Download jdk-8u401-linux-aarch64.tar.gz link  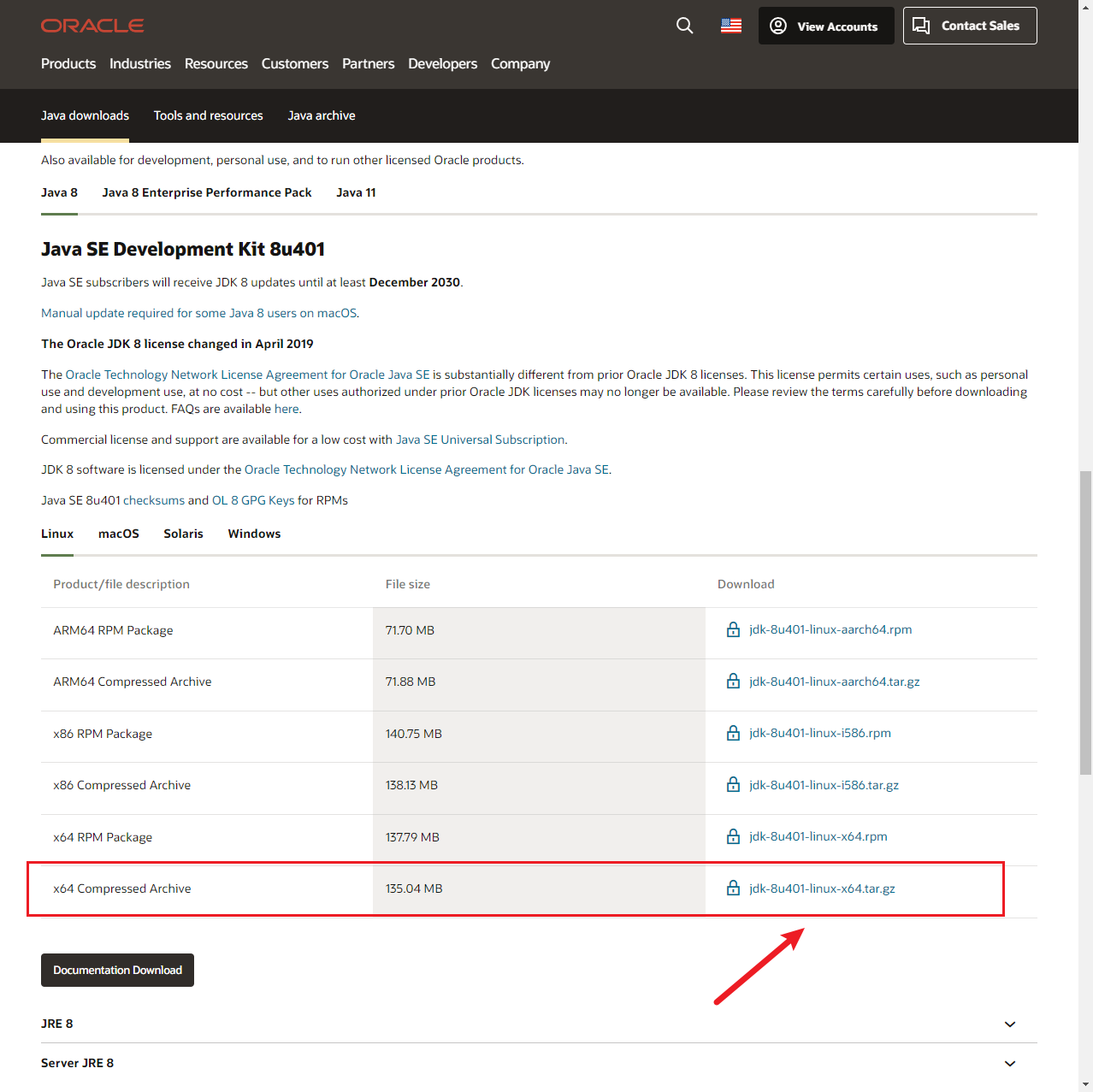pos(835,682)
